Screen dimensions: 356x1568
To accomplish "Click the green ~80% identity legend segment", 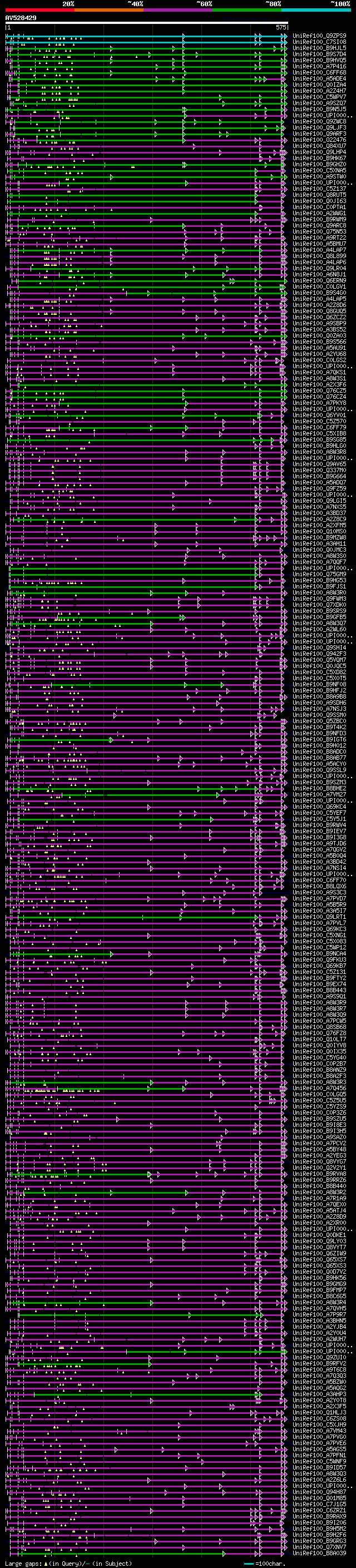I will (x=247, y=10).
